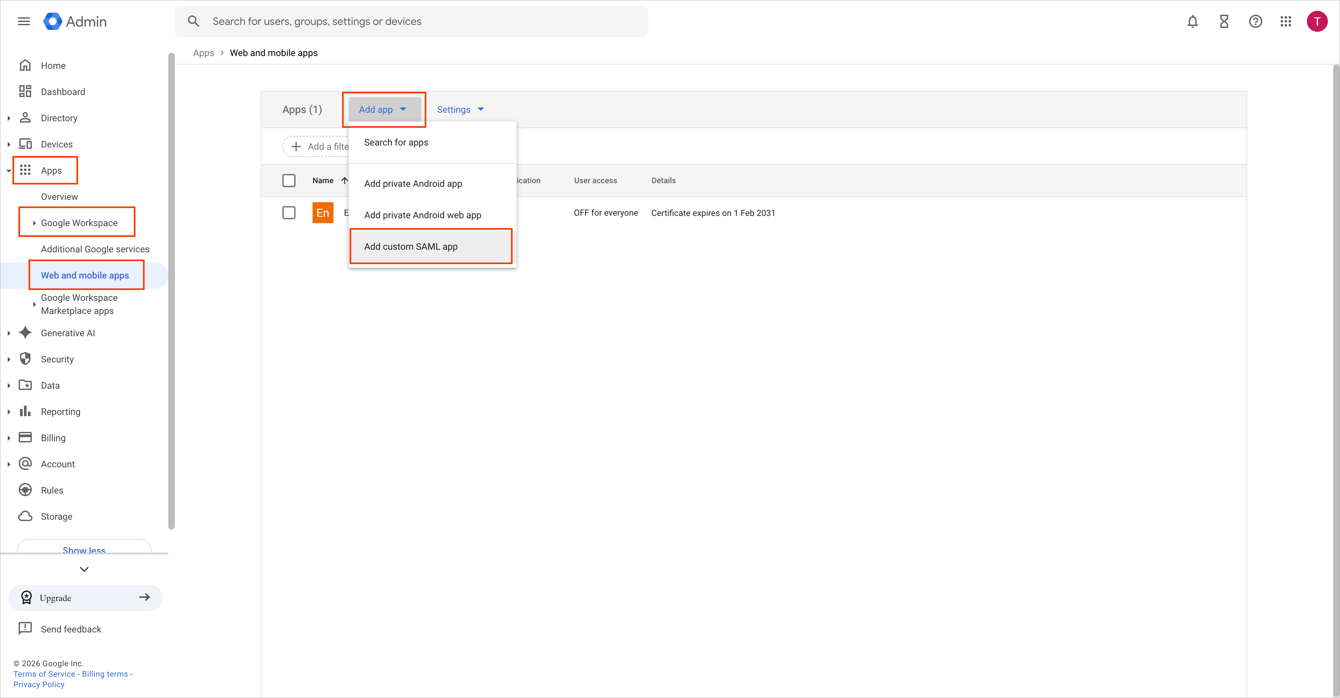
Task: Choose Search for apps
Action: click(x=432, y=142)
